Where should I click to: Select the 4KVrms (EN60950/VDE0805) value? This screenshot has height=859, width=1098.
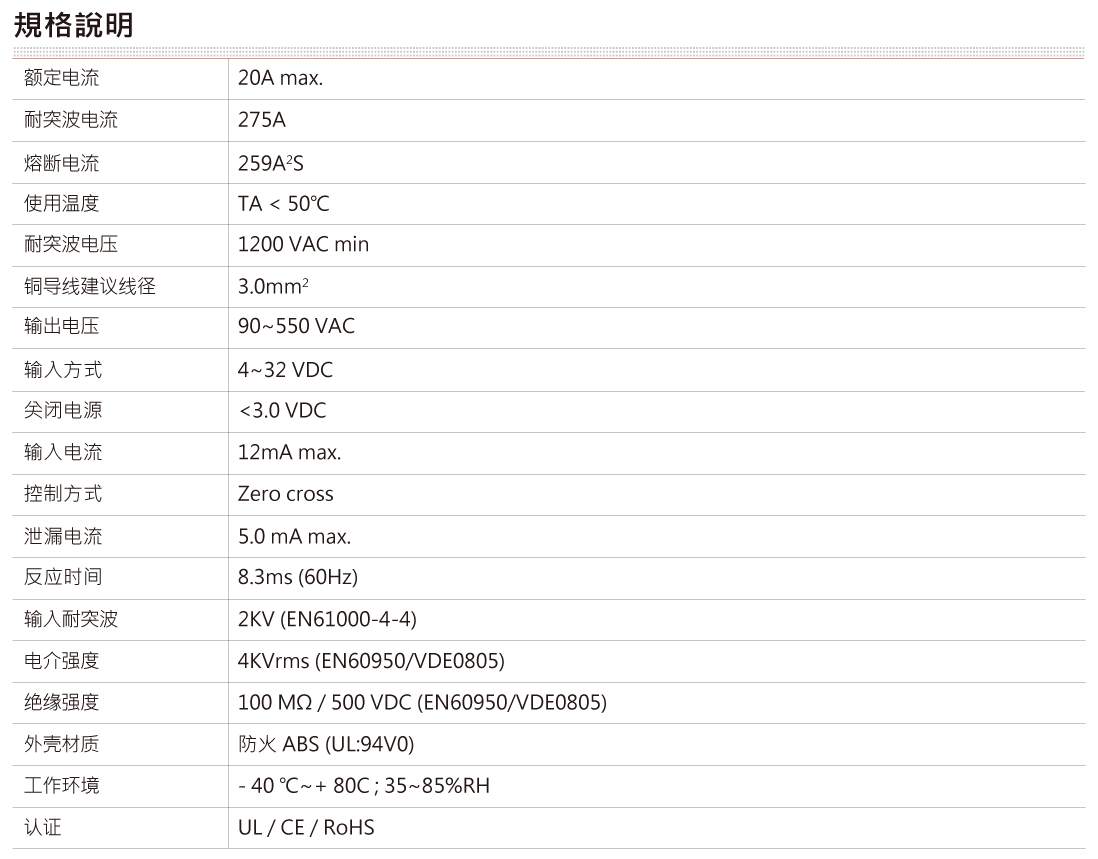click(x=371, y=662)
